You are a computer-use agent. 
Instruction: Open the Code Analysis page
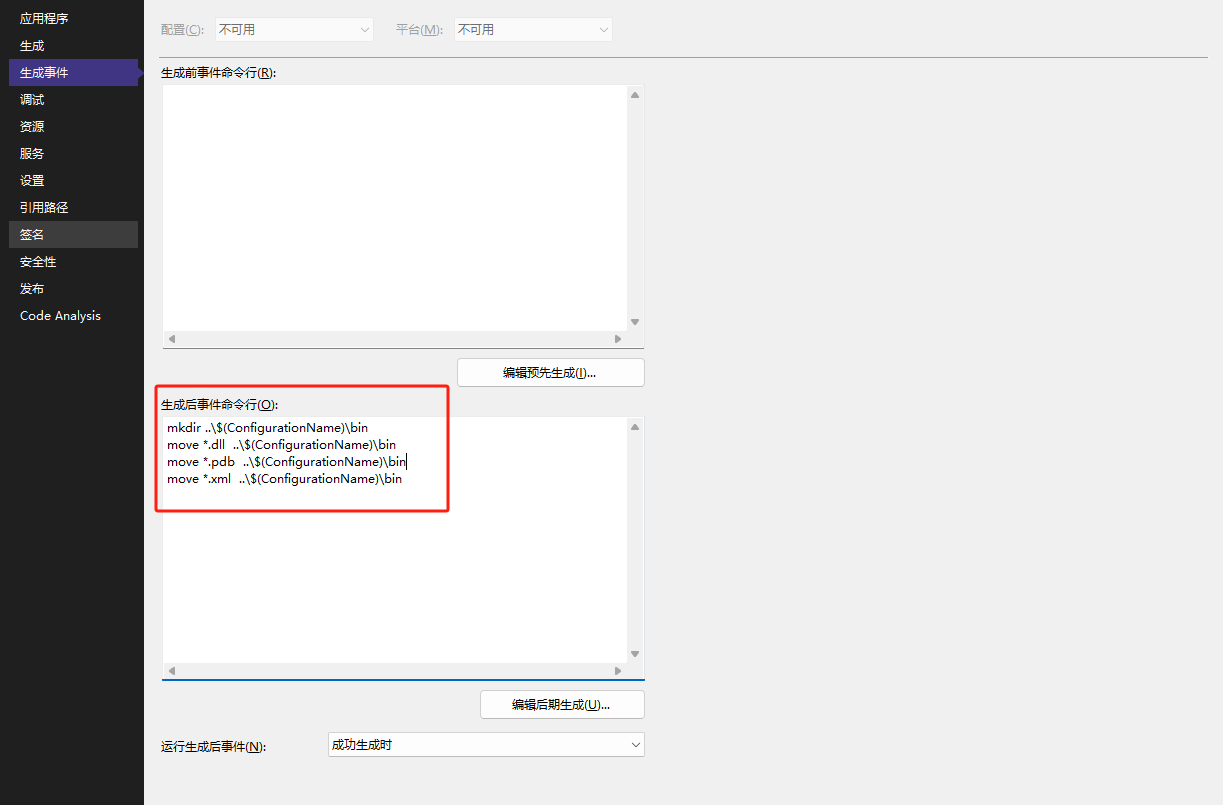point(60,315)
